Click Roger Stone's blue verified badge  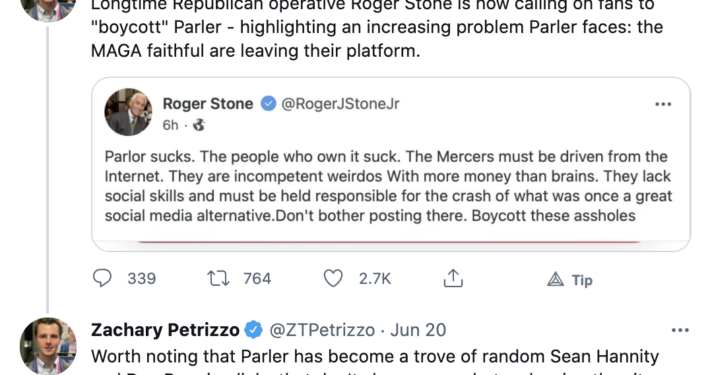point(268,104)
